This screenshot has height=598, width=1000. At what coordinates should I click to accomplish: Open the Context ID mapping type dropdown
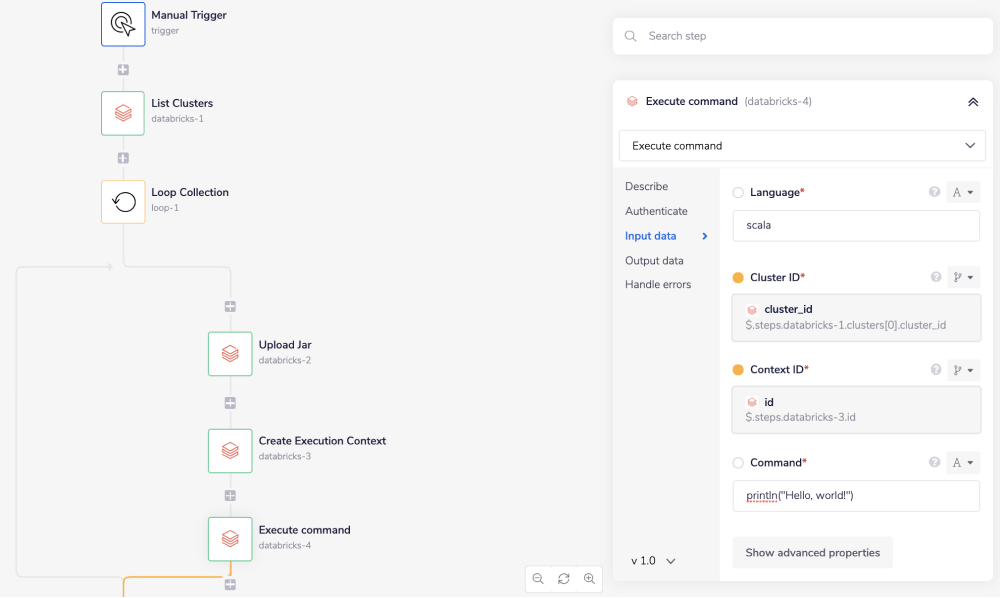pos(962,369)
